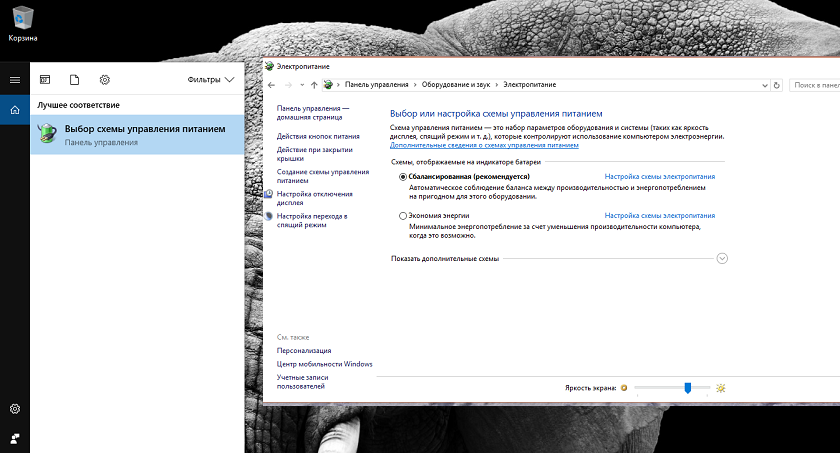The image size is (840, 453).
Task: Open Действия кнопок питания link
Action: tap(318, 136)
